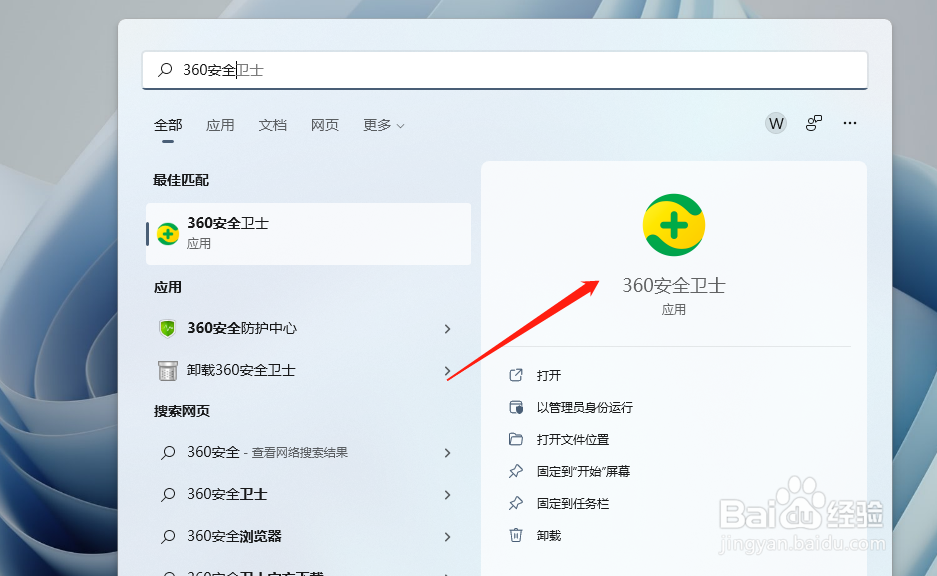The image size is (937, 576).
Task: Open the 360安全防护中心 result
Action: [308, 328]
